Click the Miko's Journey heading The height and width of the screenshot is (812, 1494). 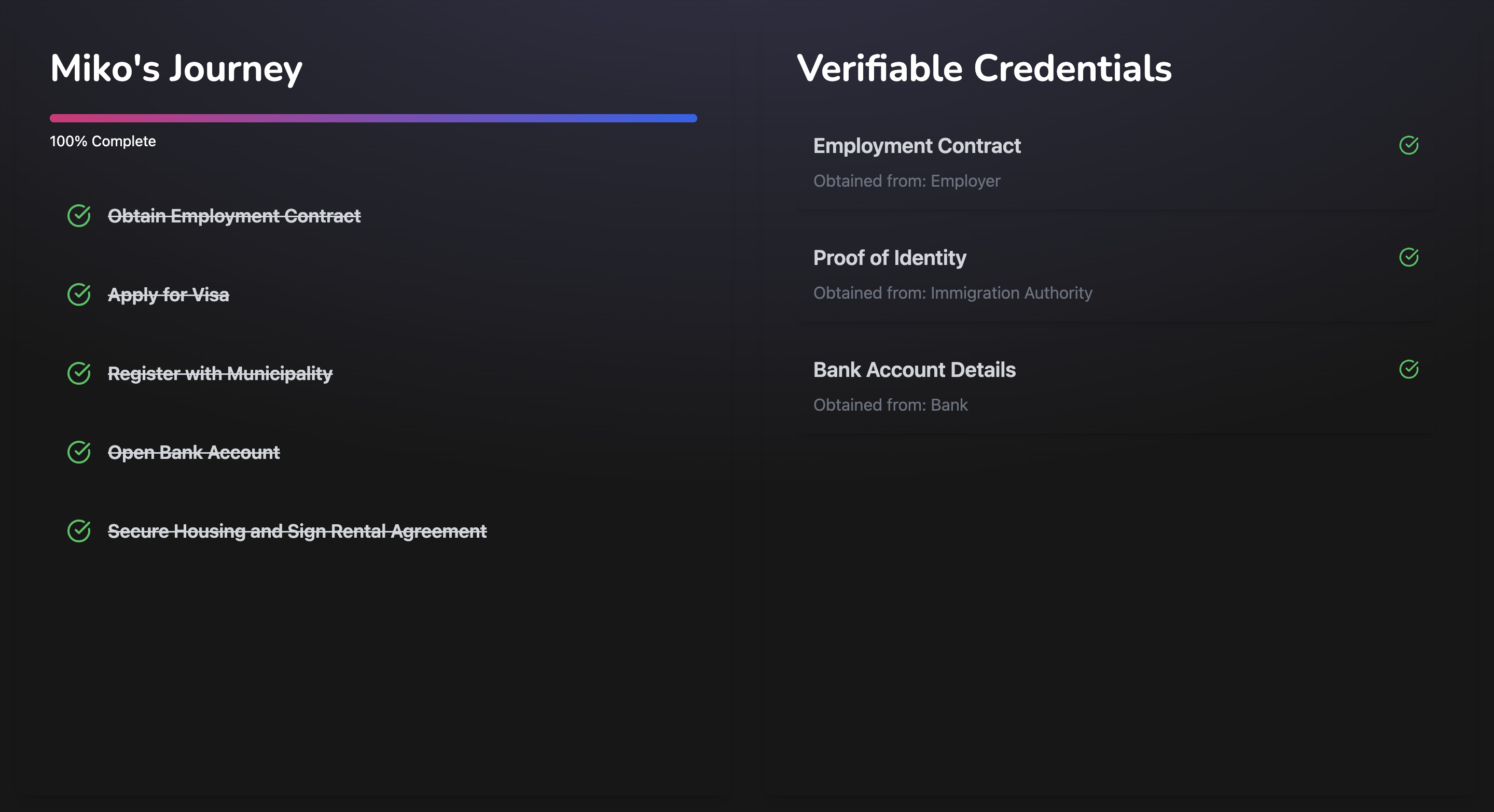click(176, 68)
